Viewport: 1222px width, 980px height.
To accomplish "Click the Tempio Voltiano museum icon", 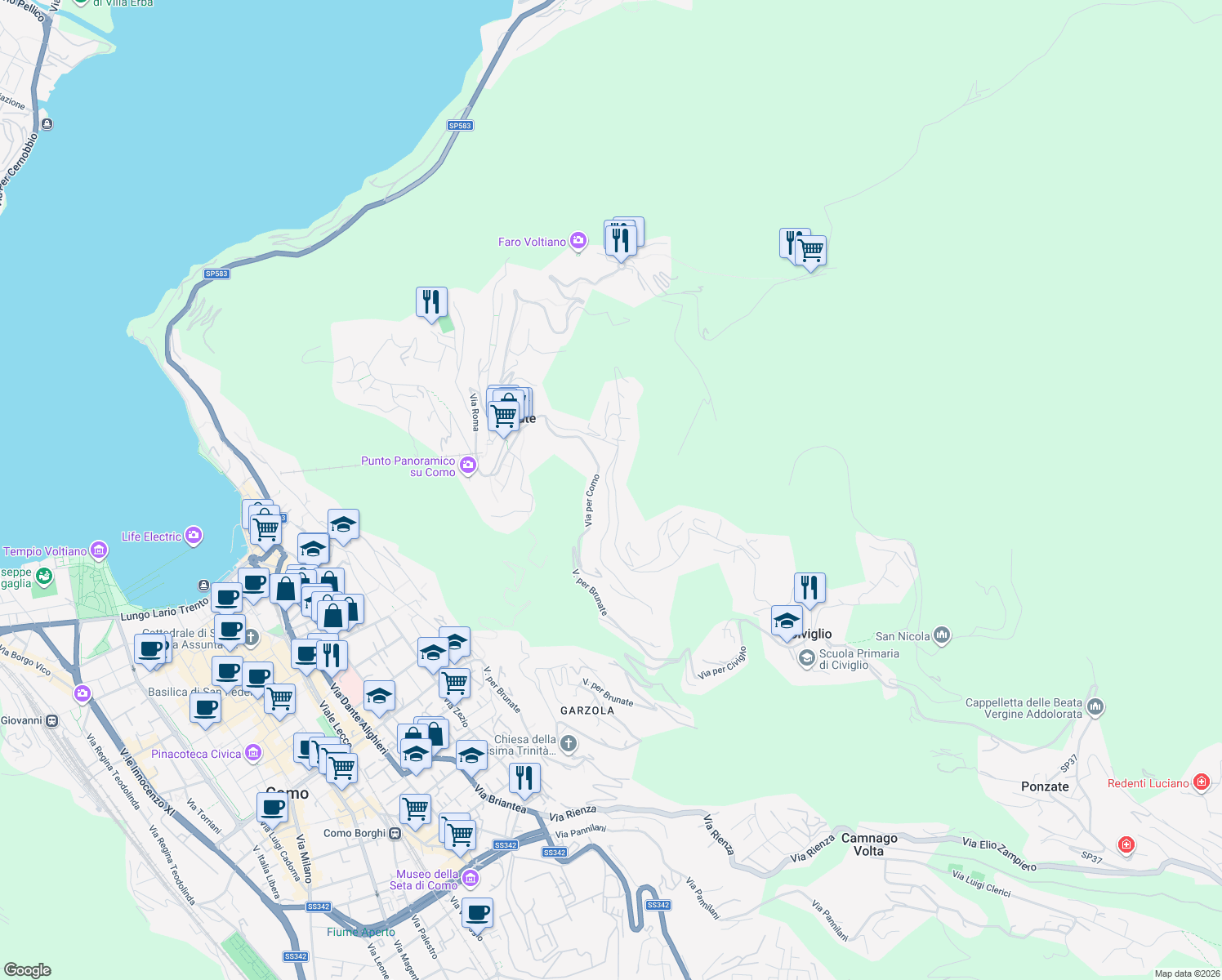I will pyautogui.click(x=99, y=550).
